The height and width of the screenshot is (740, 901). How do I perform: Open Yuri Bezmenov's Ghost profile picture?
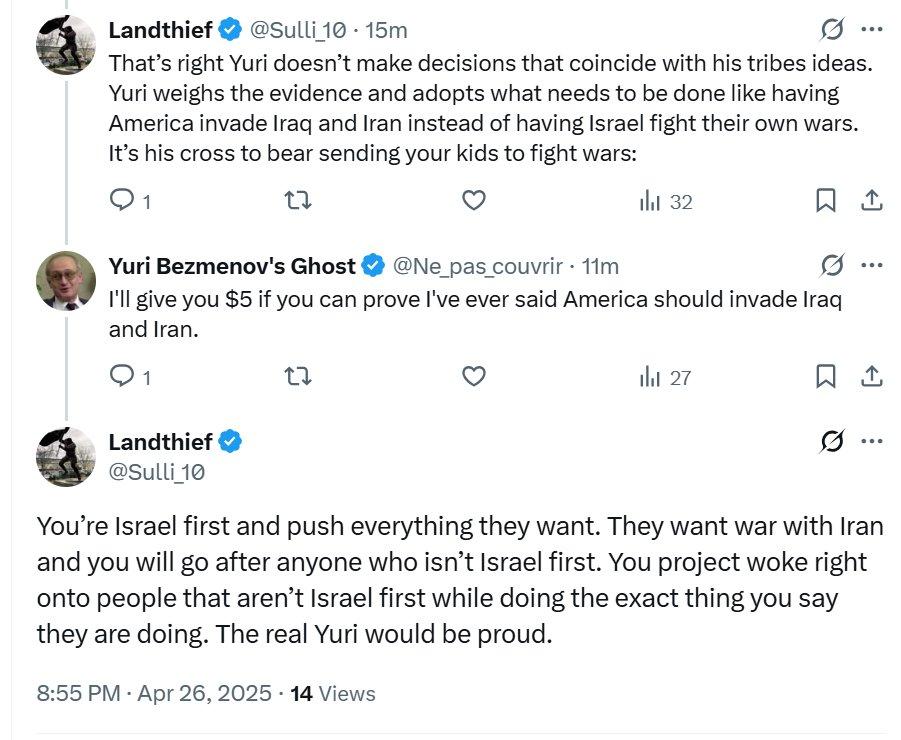66,280
